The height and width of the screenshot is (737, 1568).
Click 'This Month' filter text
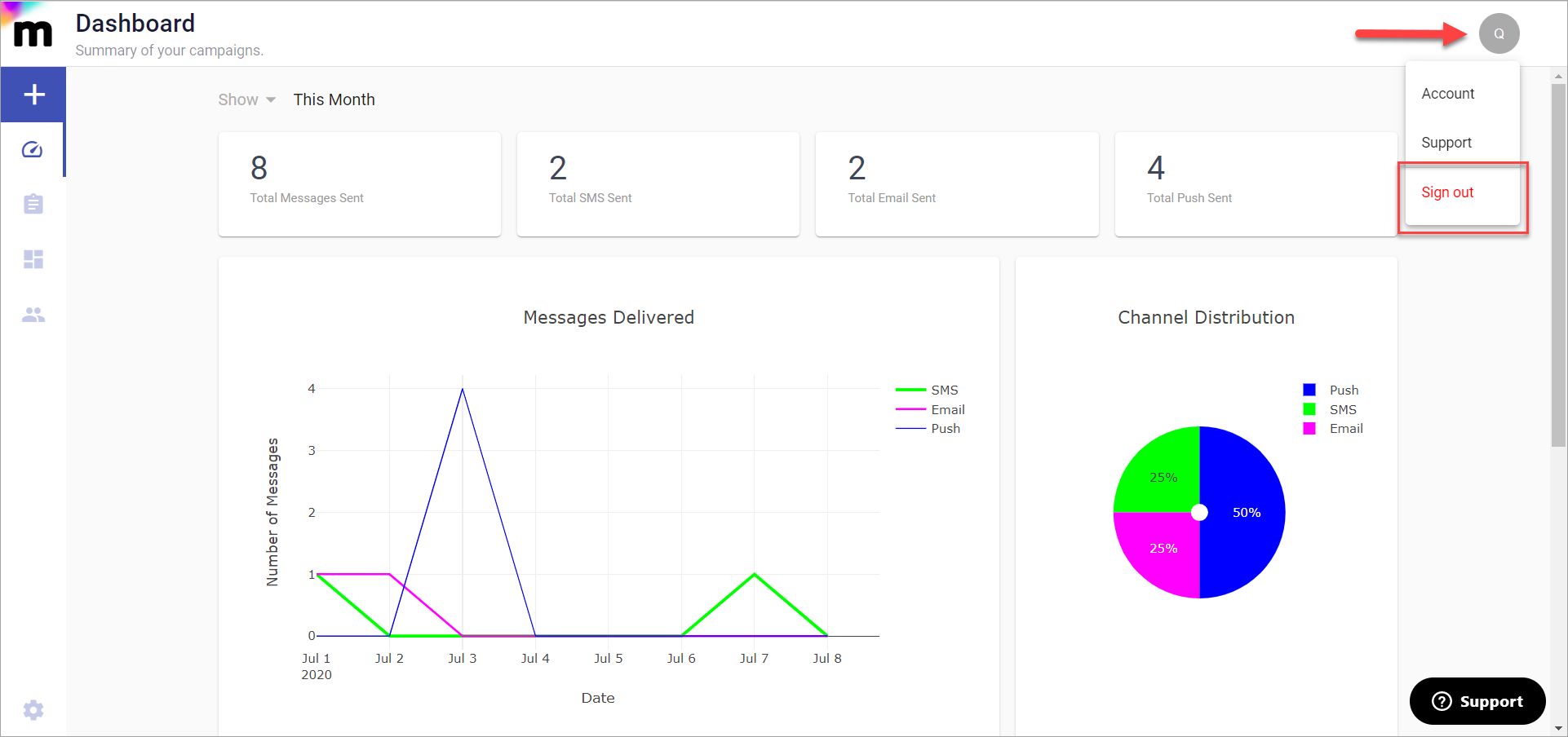click(334, 99)
